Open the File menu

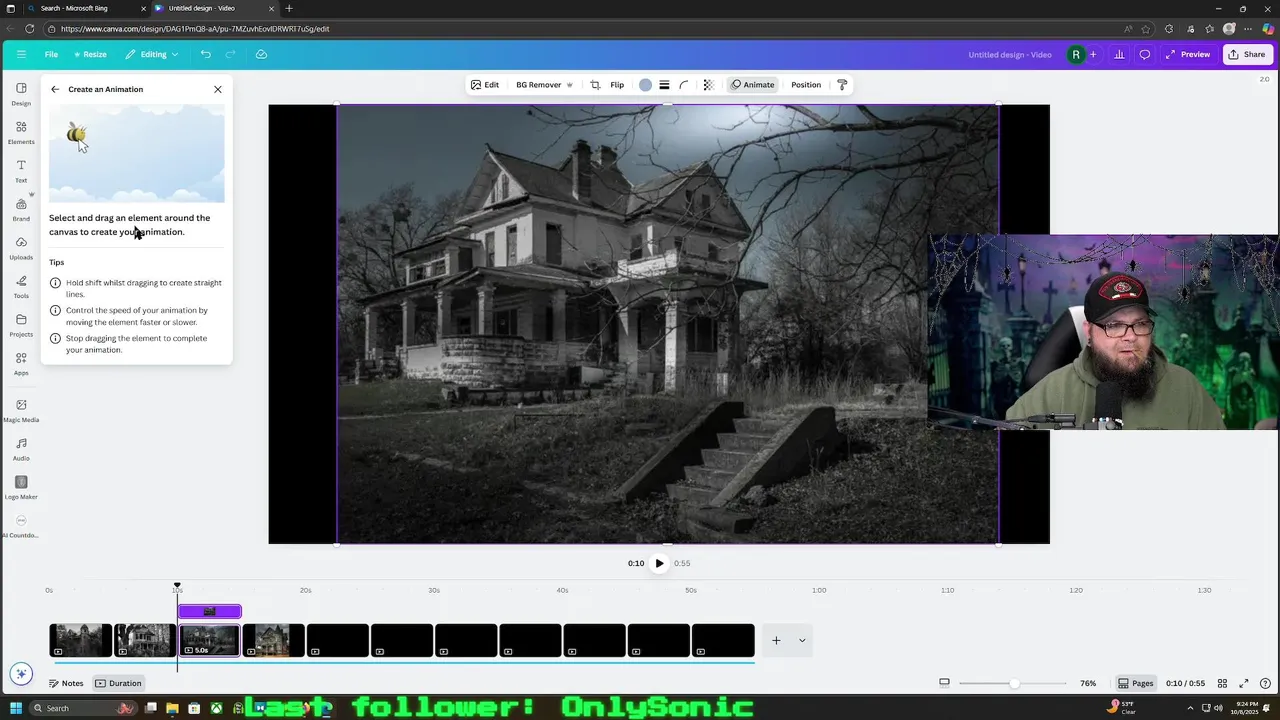(51, 54)
